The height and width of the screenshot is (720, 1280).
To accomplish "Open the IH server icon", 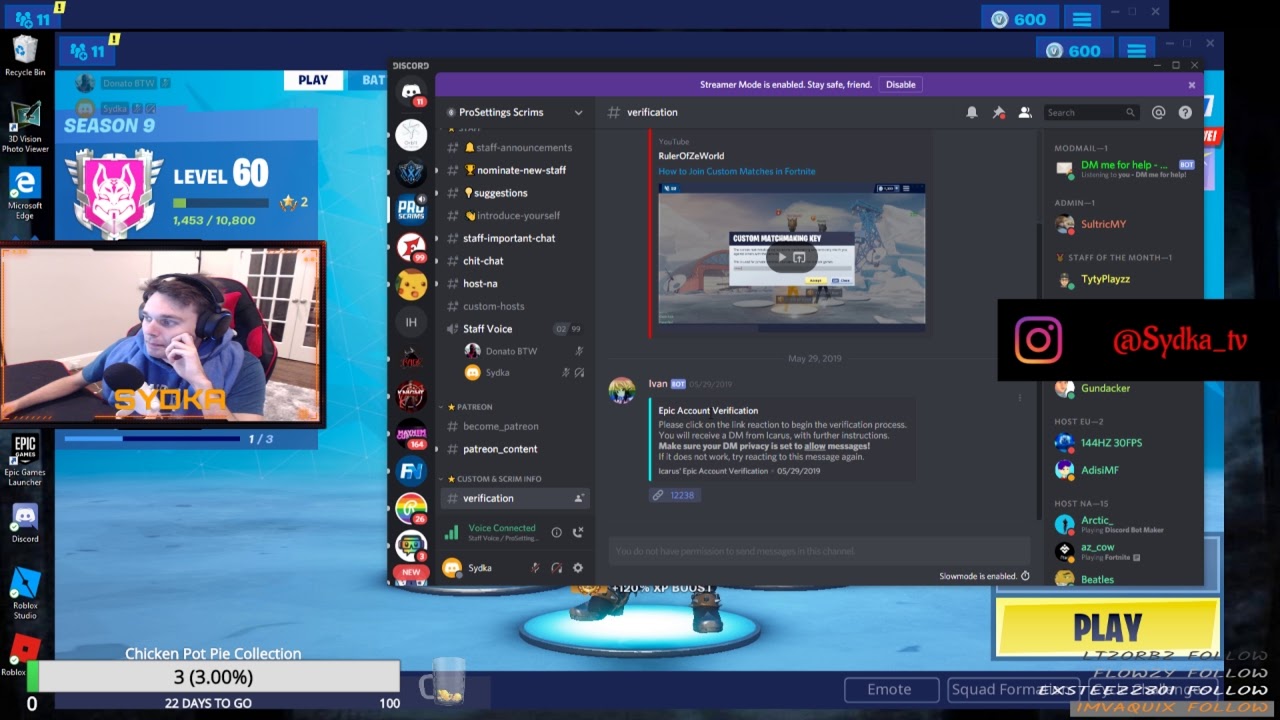I will tap(411, 322).
